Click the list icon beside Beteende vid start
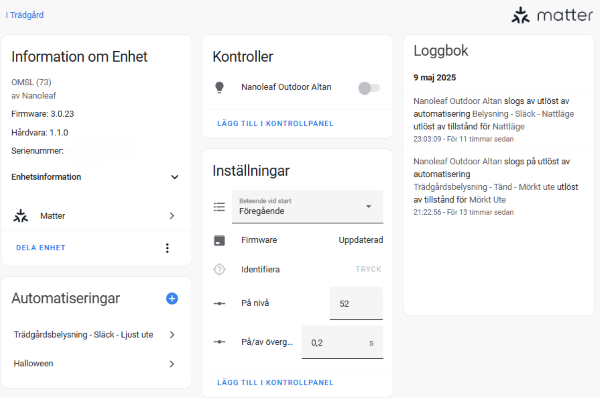 (x=219, y=207)
